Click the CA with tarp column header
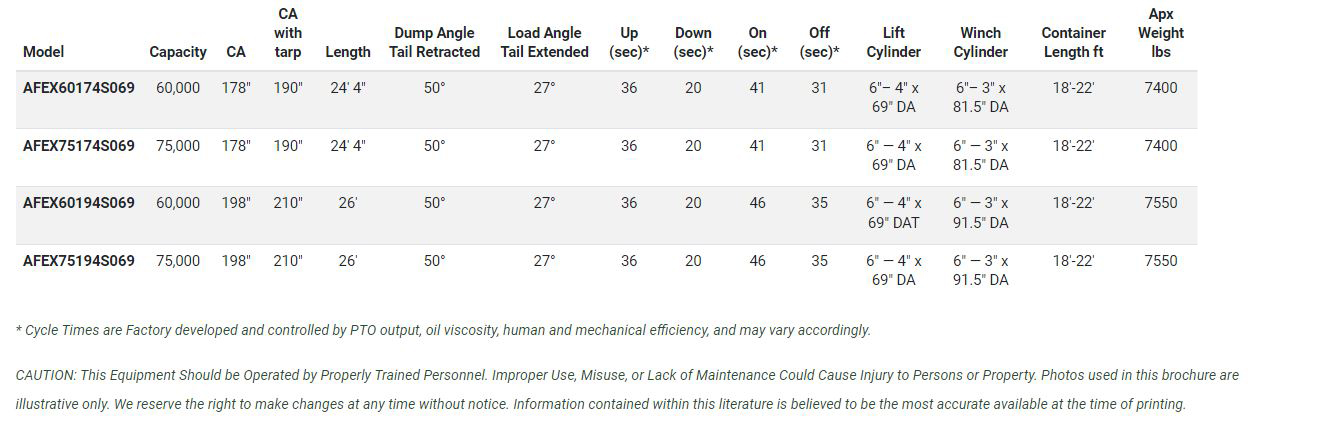Screen dimensions: 1324x433 (288, 33)
